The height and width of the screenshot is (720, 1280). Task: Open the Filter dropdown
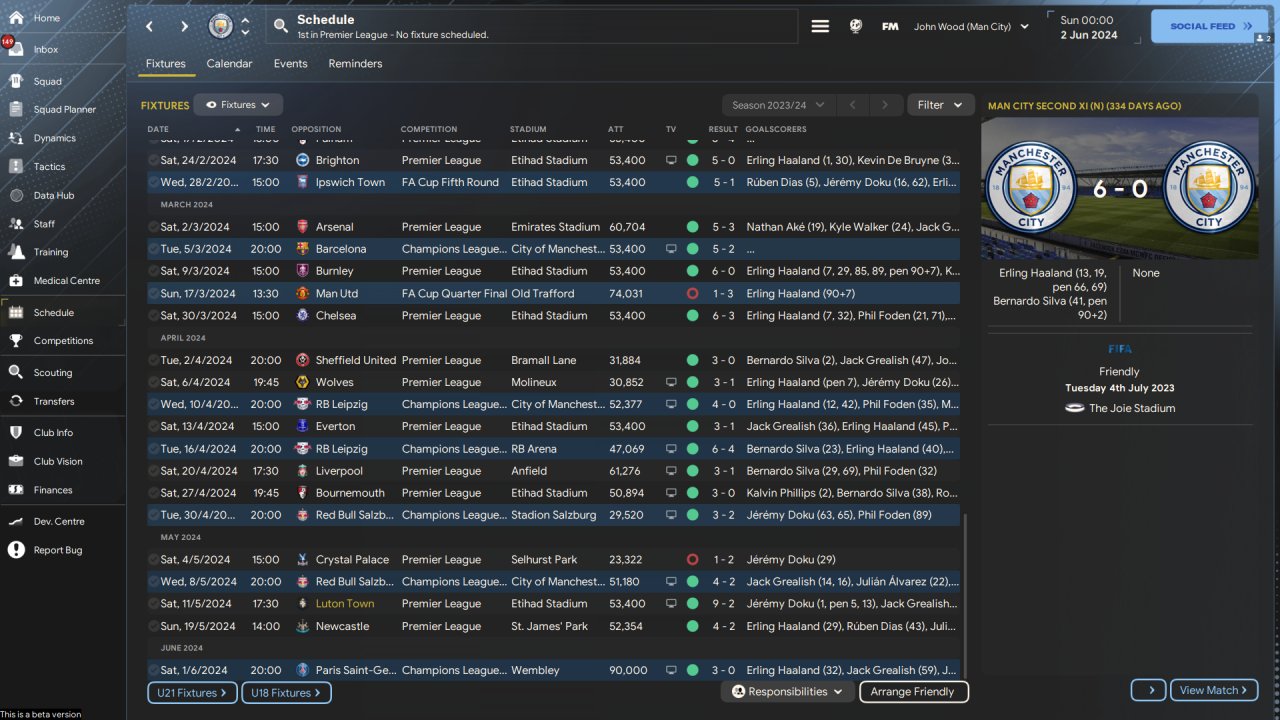tap(941, 105)
